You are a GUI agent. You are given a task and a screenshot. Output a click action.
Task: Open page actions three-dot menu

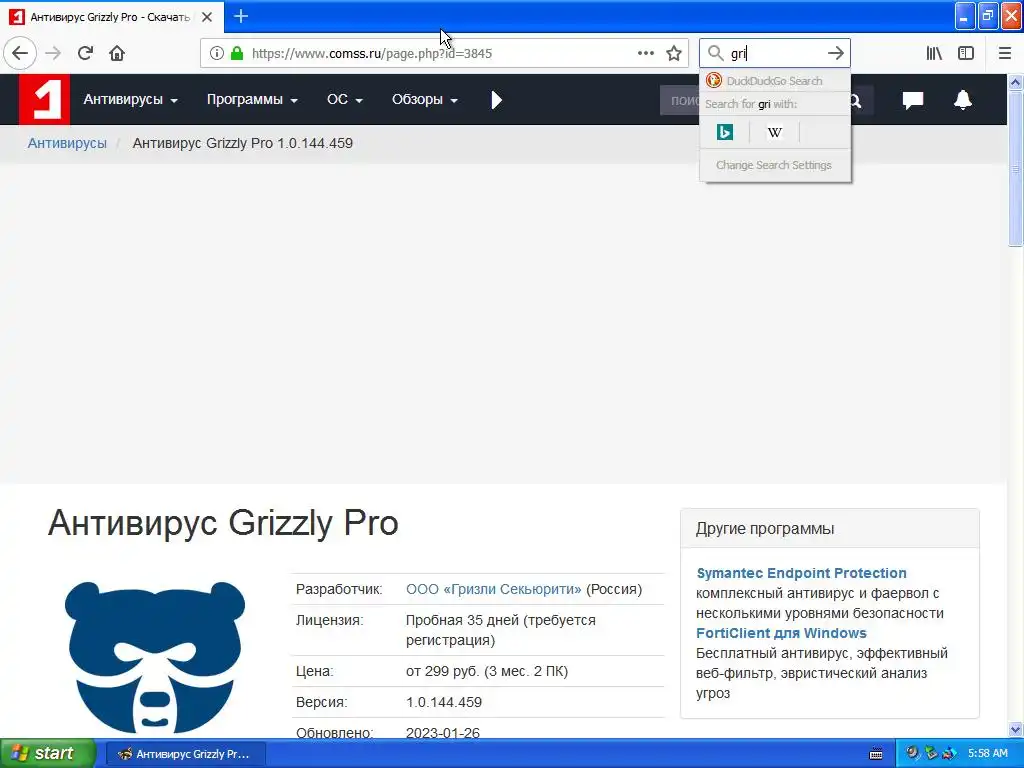645,54
